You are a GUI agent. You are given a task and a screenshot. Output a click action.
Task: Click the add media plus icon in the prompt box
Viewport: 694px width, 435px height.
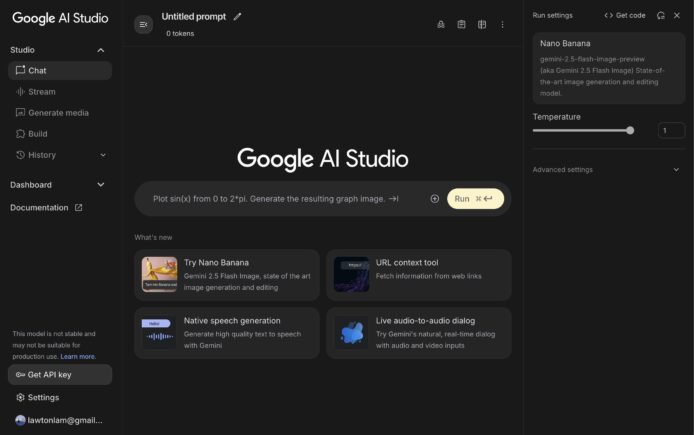point(435,199)
